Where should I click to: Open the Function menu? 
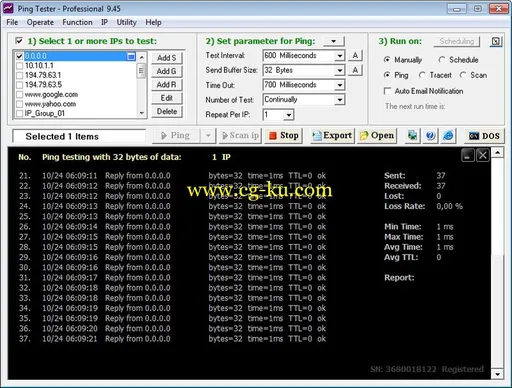[77, 22]
